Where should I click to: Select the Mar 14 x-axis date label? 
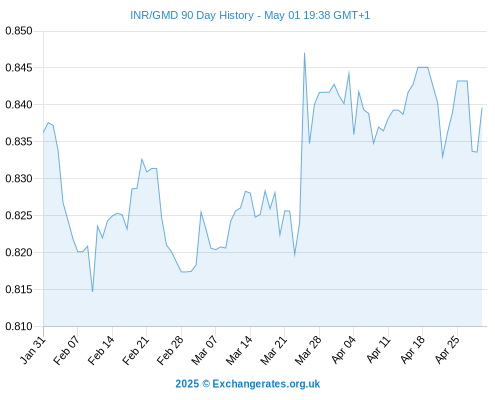click(x=239, y=350)
